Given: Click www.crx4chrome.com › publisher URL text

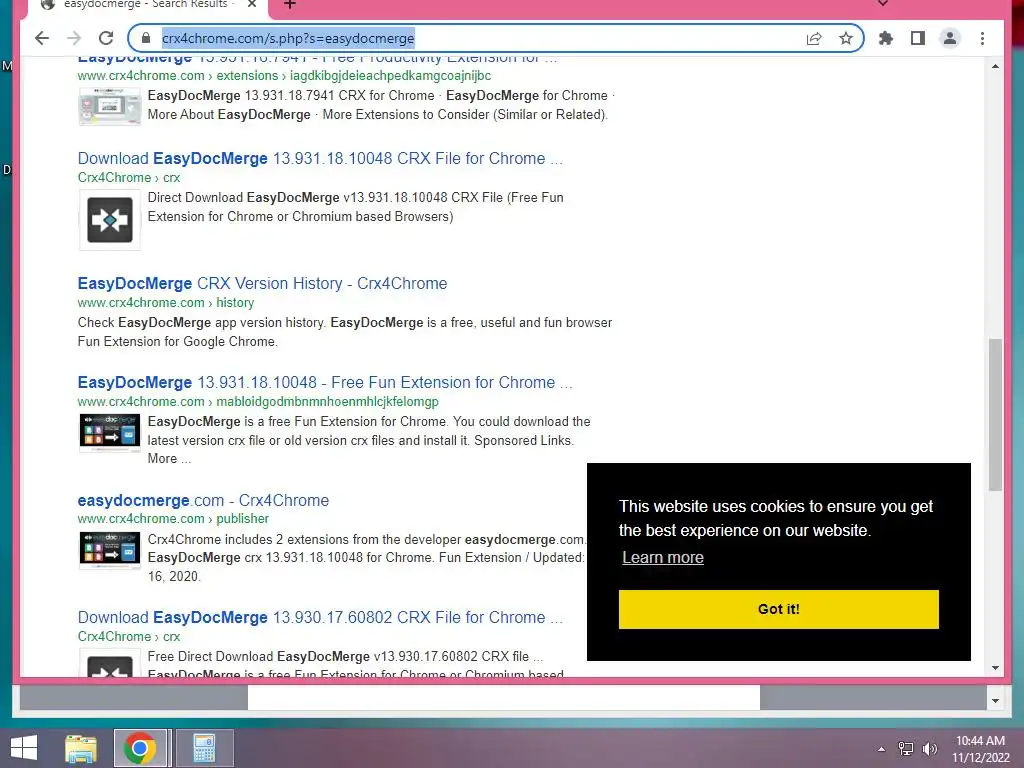Looking at the screenshot, I should pos(173,519).
